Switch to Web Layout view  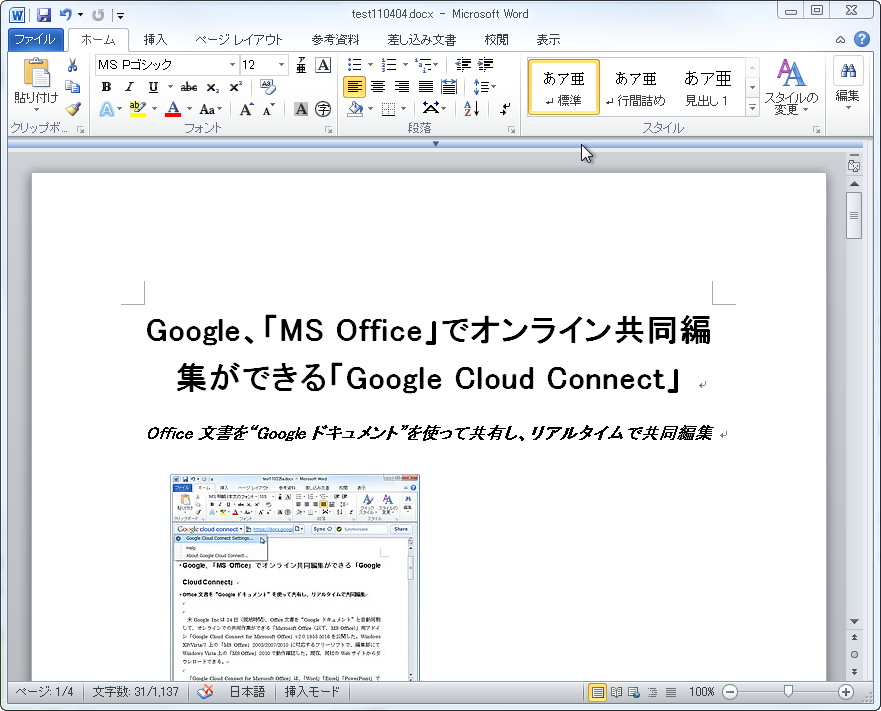pos(634,692)
